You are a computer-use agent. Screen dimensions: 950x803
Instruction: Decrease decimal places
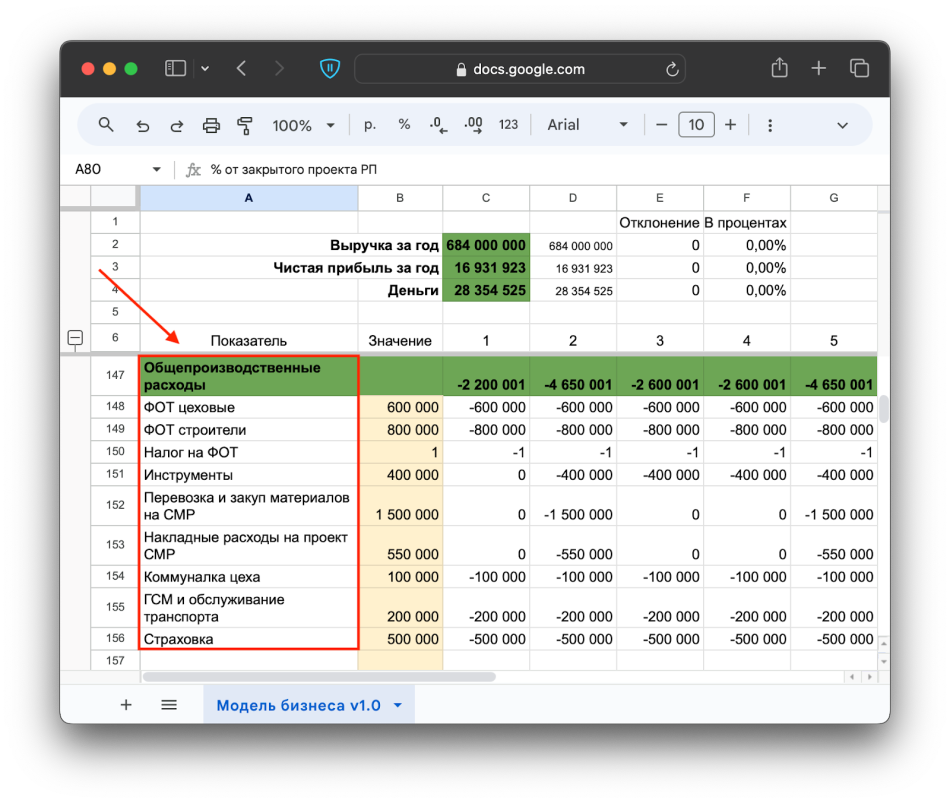pyautogui.click(x=437, y=125)
